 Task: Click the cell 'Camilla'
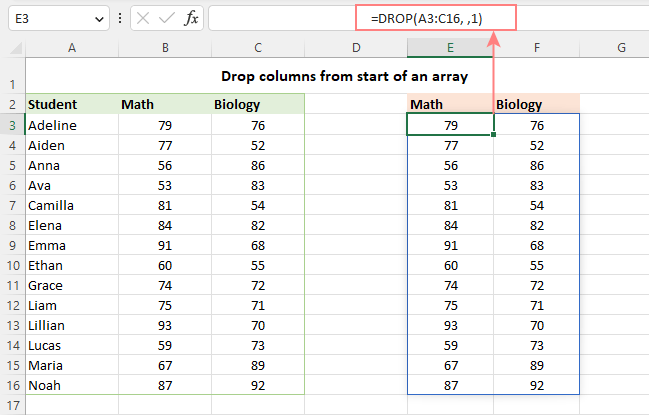click(x=72, y=205)
